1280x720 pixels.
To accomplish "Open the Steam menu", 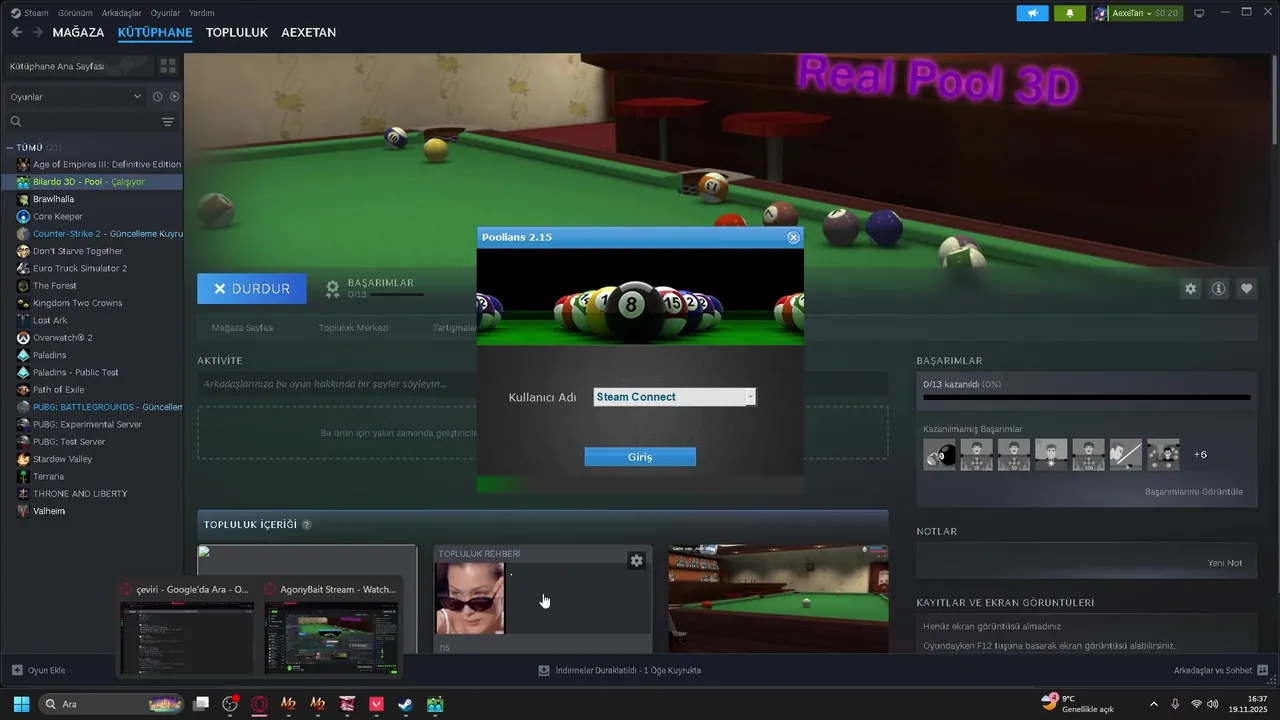I will 29,13.
